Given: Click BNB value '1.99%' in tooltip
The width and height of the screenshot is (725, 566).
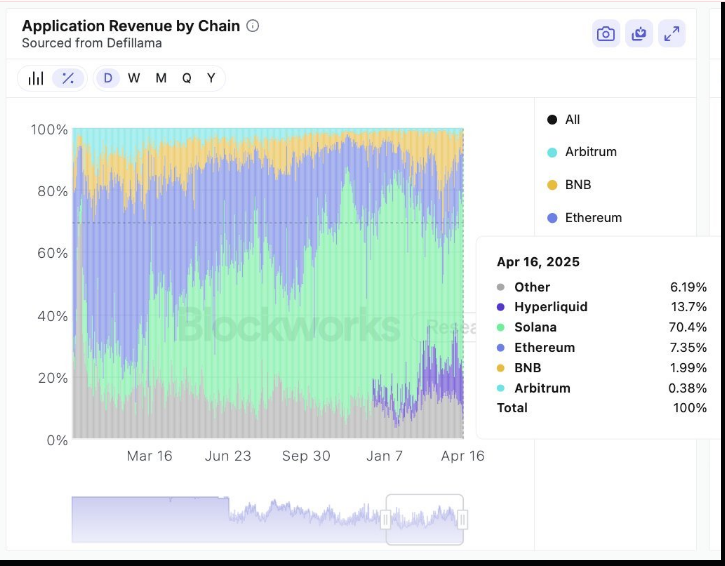Looking at the screenshot, I should click(x=688, y=368).
